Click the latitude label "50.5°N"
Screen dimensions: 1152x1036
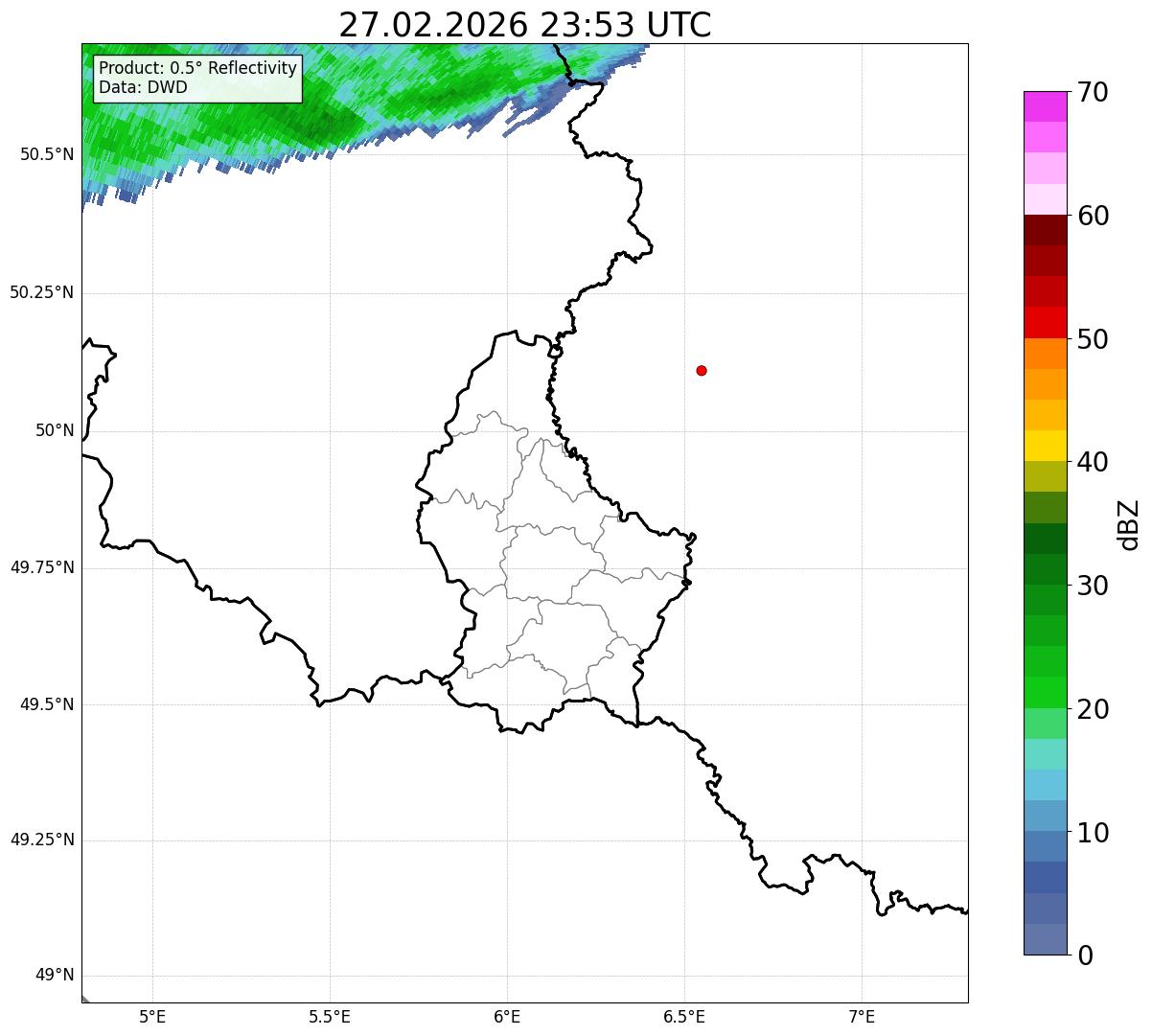[46, 154]
